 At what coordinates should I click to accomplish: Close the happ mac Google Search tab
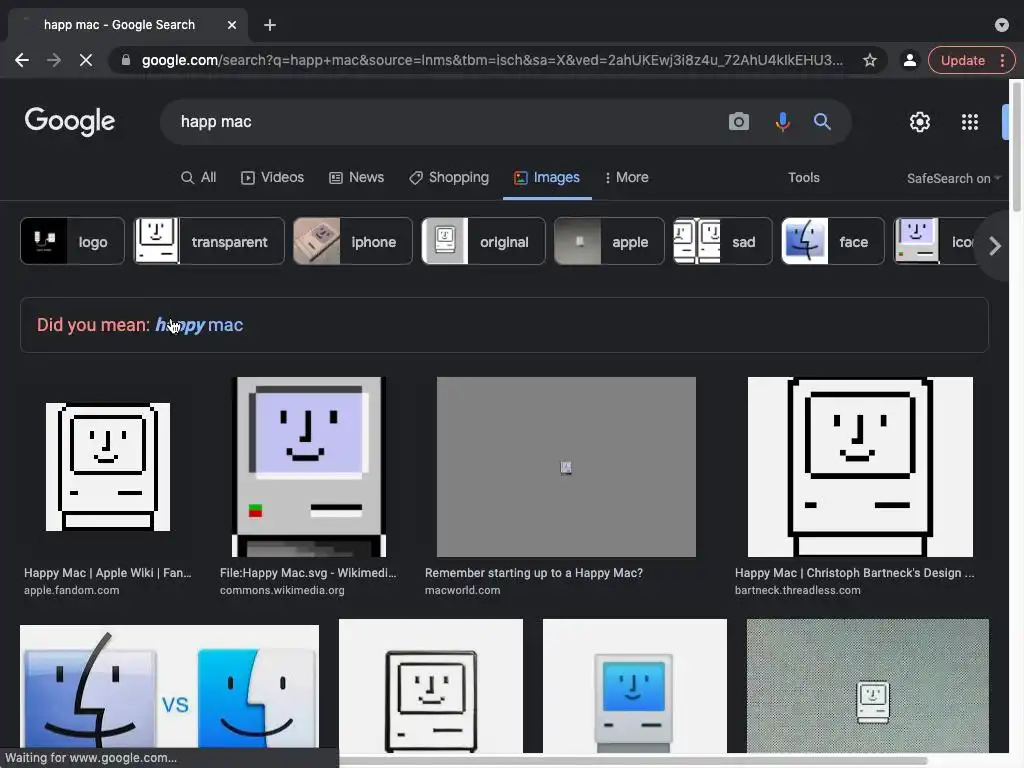click(232, 25)
